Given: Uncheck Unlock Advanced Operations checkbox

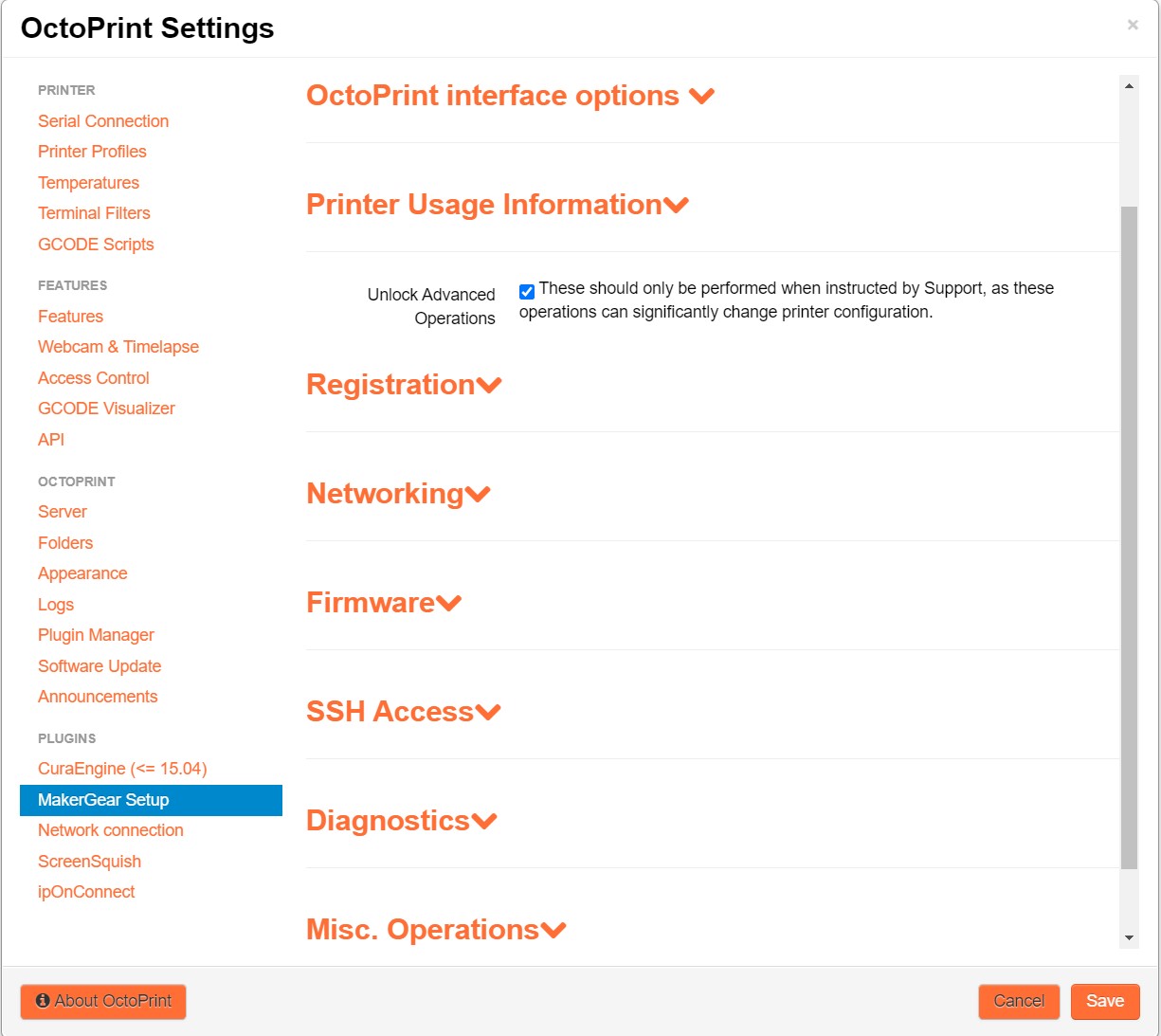Looking at the screenshot, I should (527, 291).
